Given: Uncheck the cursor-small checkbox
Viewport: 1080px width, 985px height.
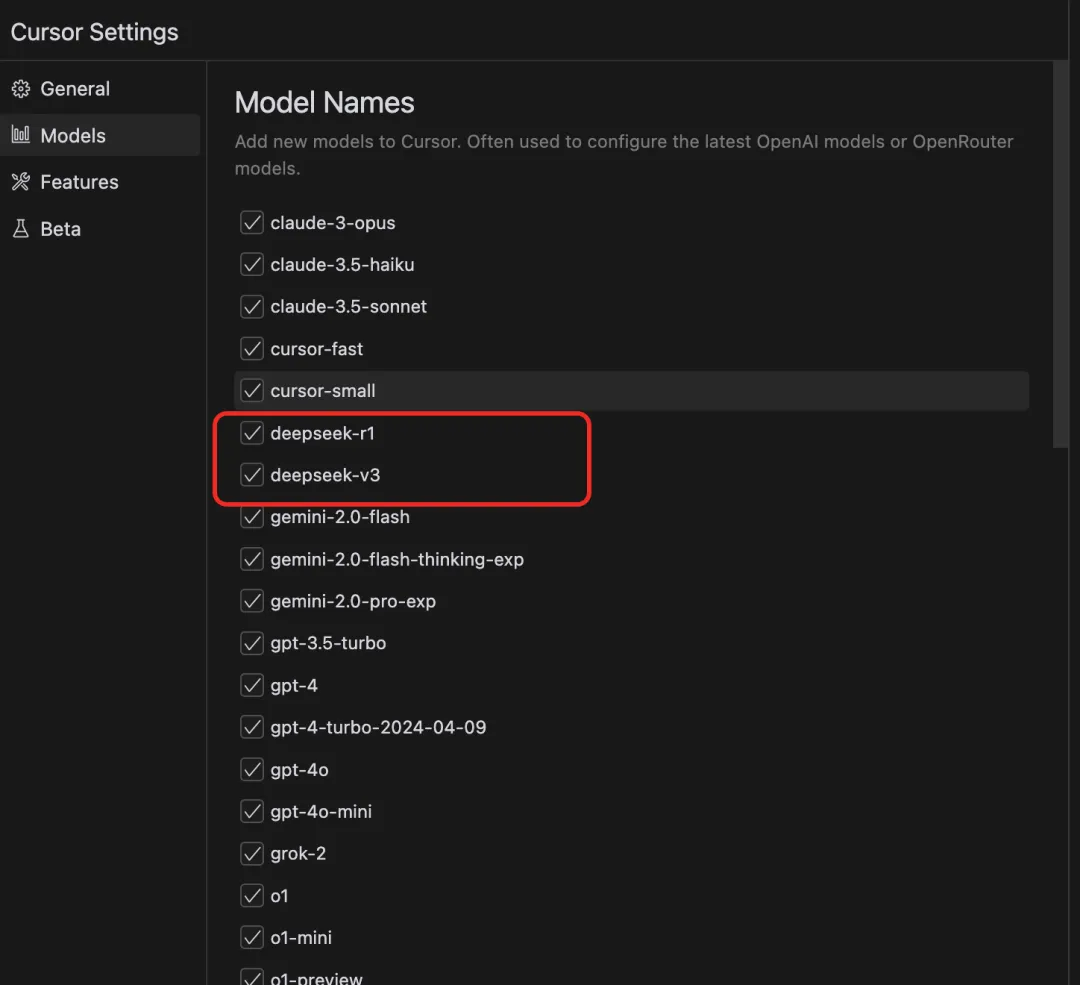Looking at the screenshot, I should coord(252,391).
